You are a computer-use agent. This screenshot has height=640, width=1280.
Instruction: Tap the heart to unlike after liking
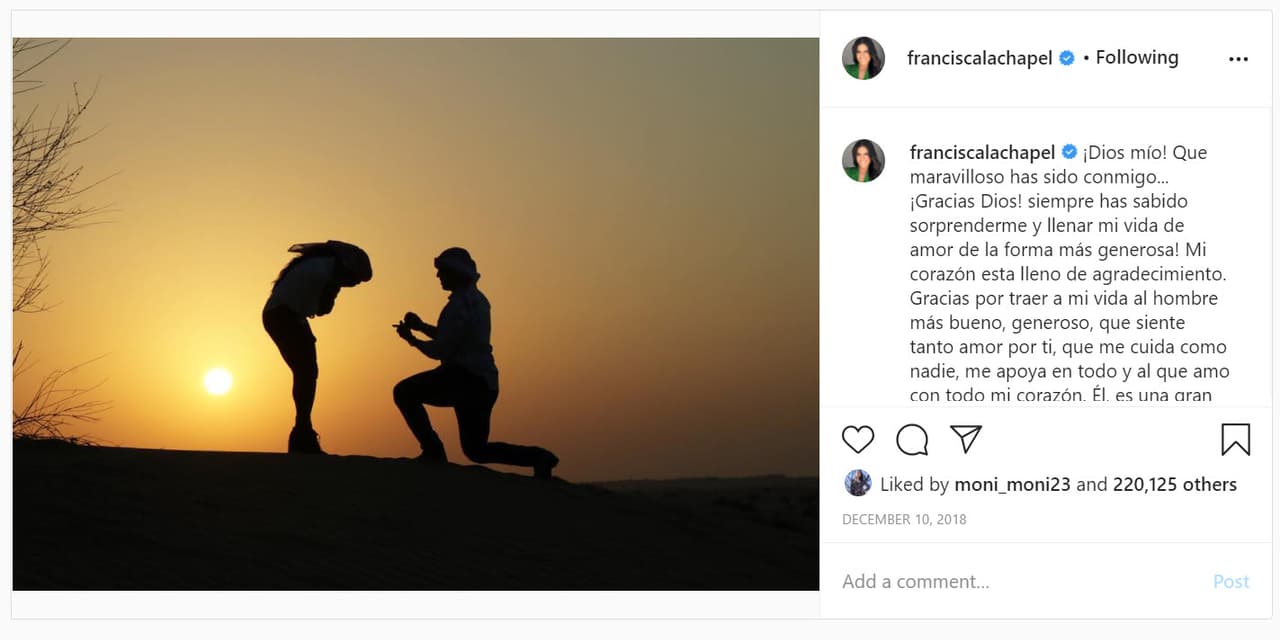pyautogui.click(x=857, y=439)
